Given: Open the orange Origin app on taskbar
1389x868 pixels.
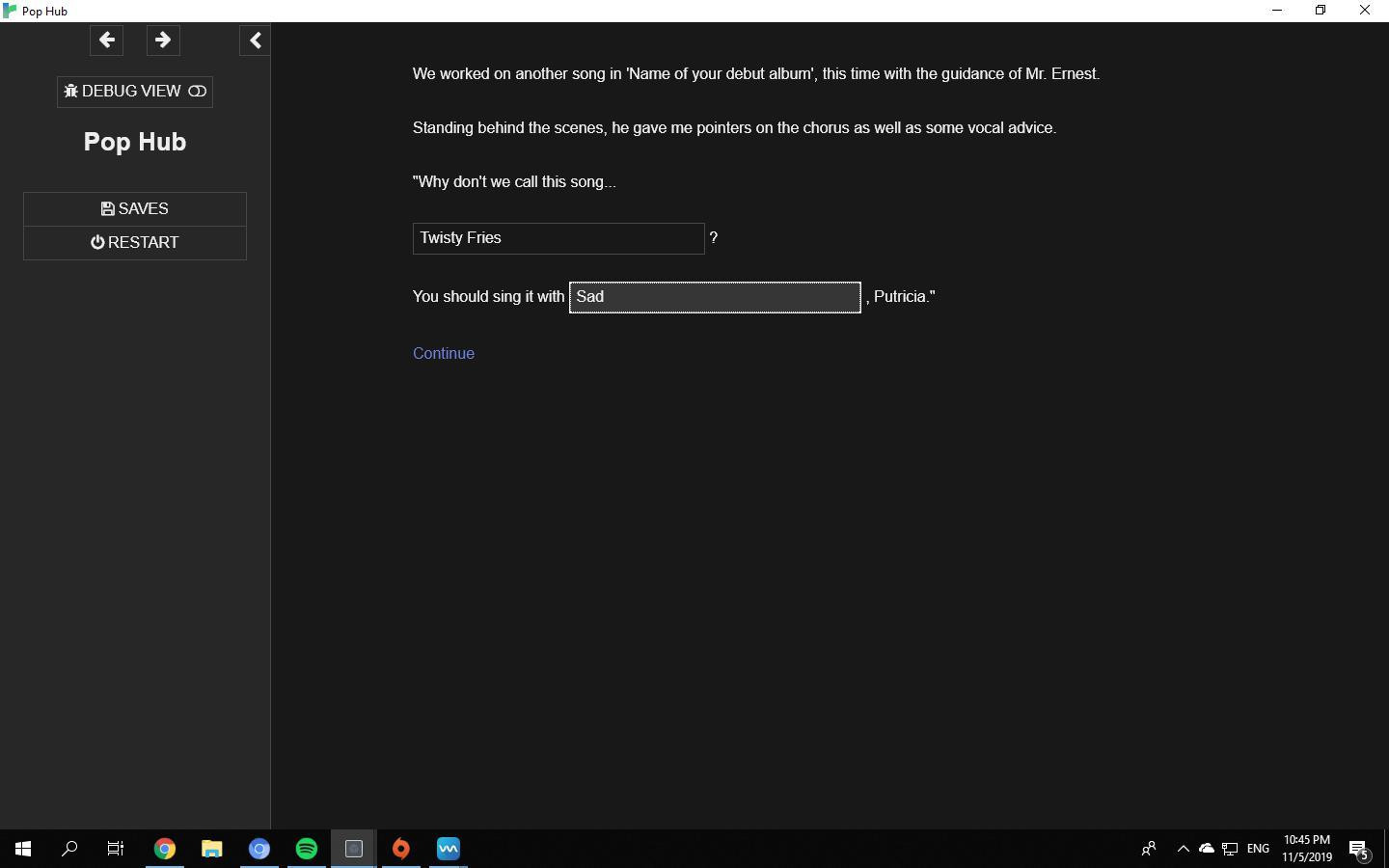Looking at the screenshot, I should click(x=401, y=849).
